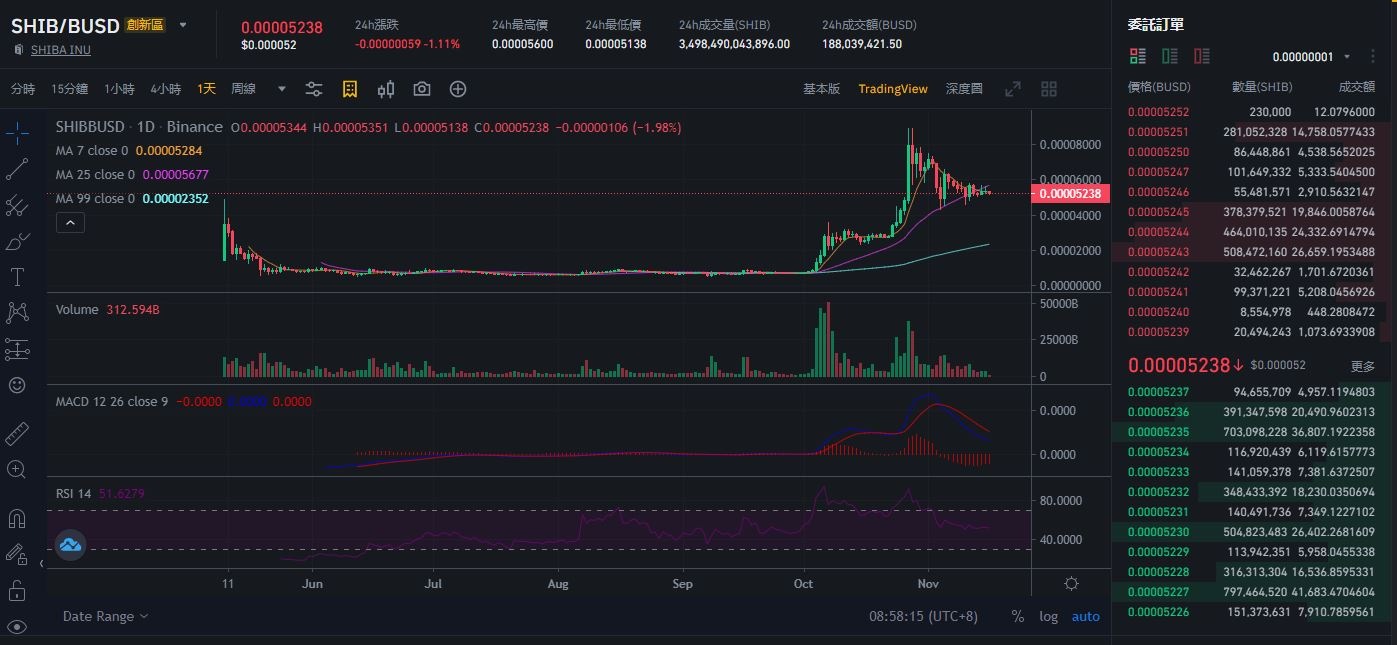Open the multi-chart grid layout icon
The height and width of the screenshot is (645, 1397).
coord(1049,89)
